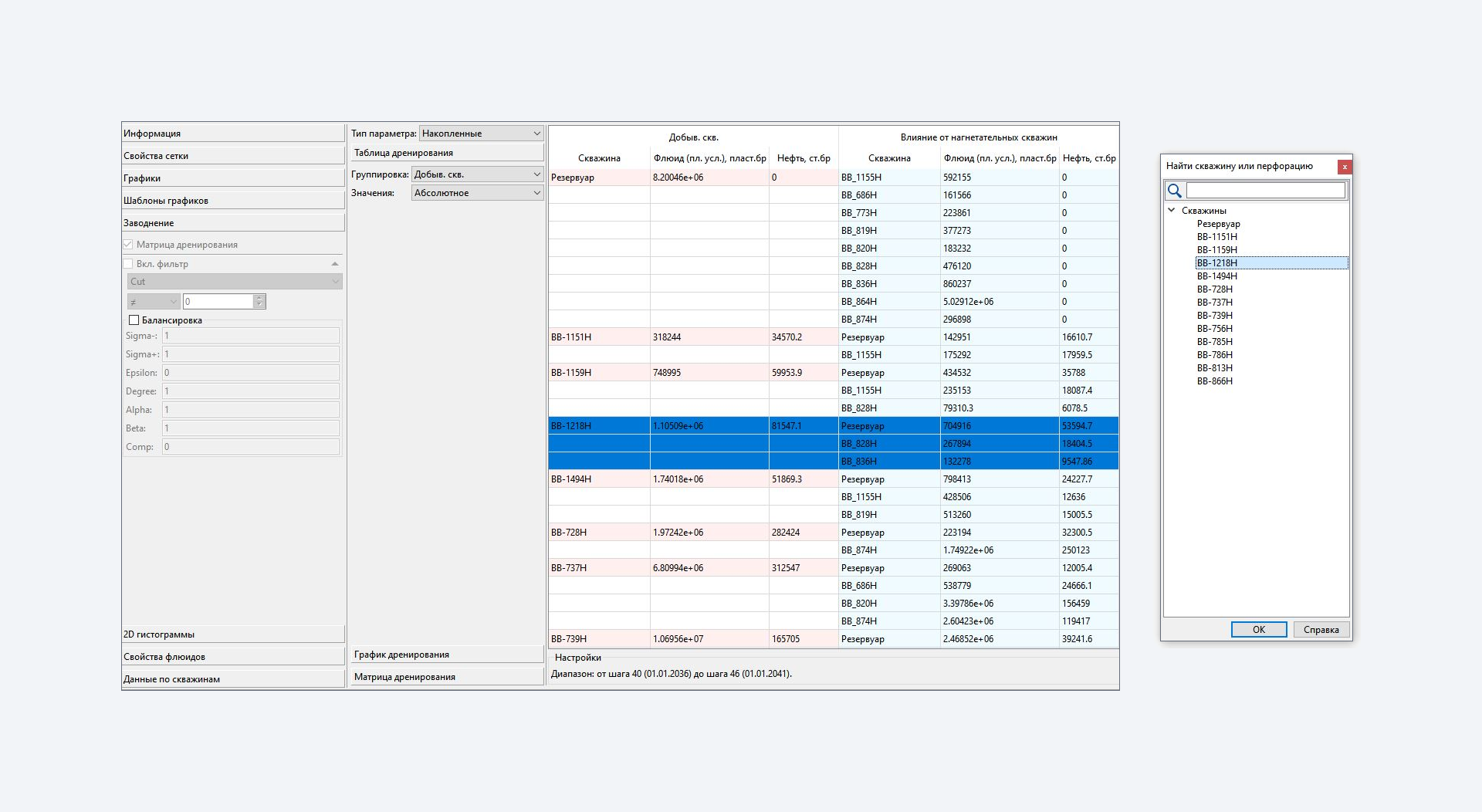Click the Добыв. скв. table group header

[x=693, y=137]
